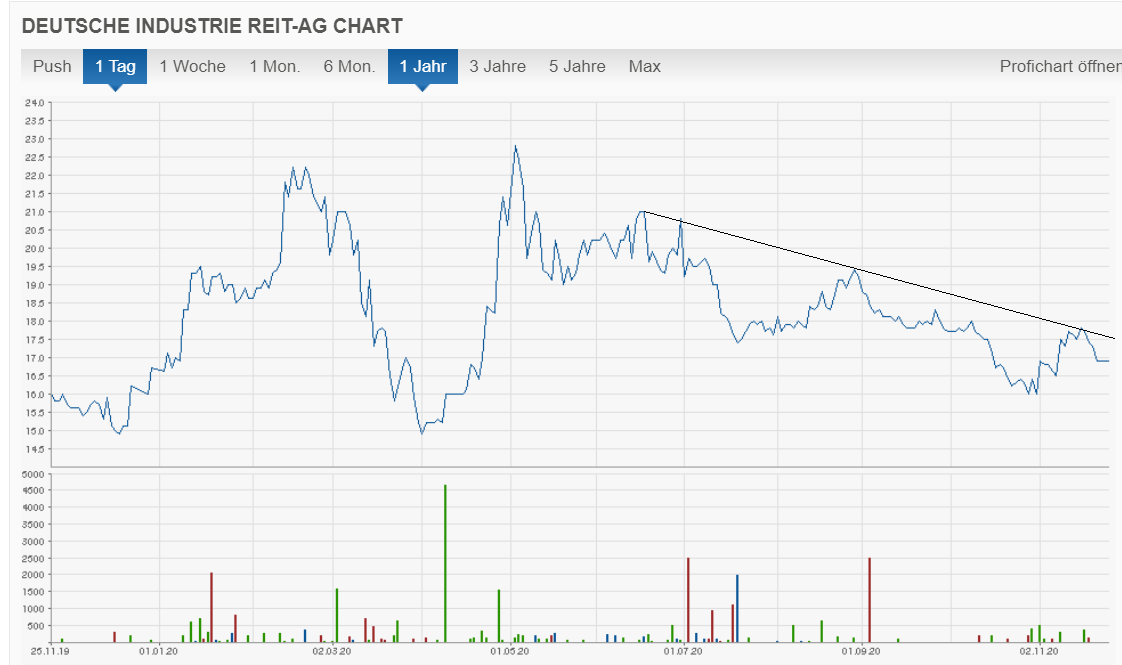1122x665 pixels.
Task: Click the arrow marker below 1 Jahr
Action: [x=423, y=87]
